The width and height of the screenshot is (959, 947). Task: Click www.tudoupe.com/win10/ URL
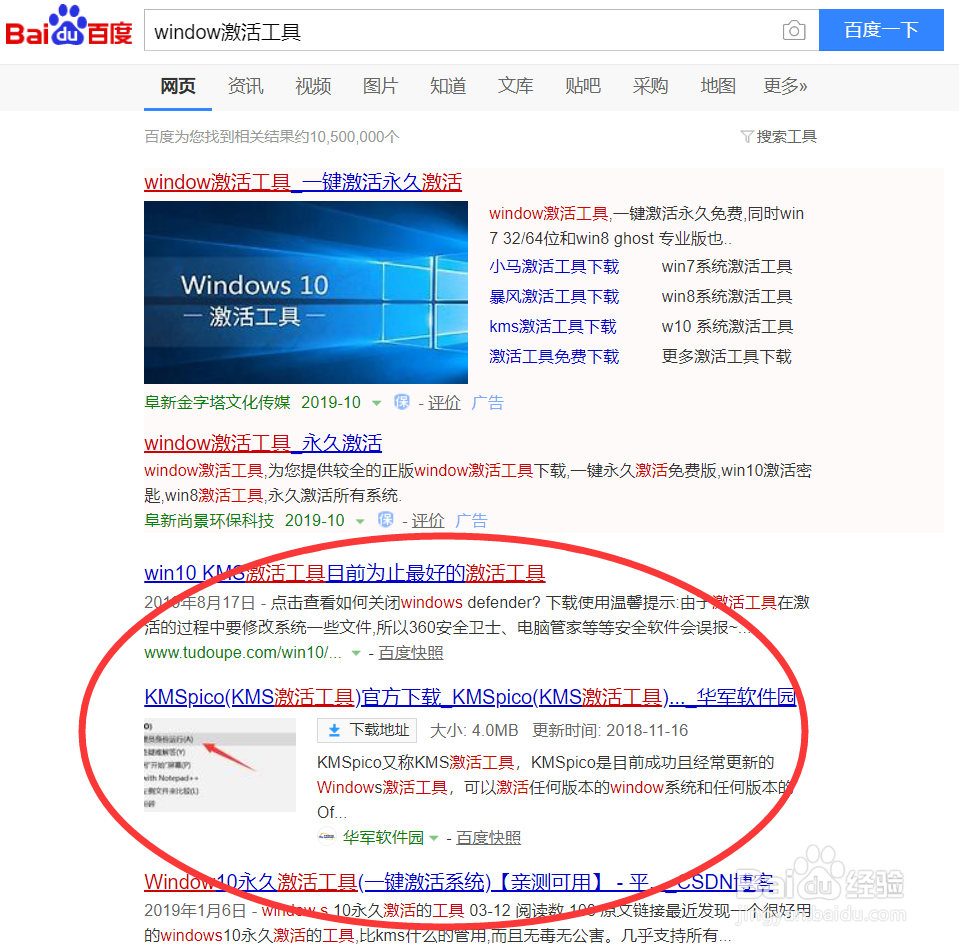coord(243,653)
